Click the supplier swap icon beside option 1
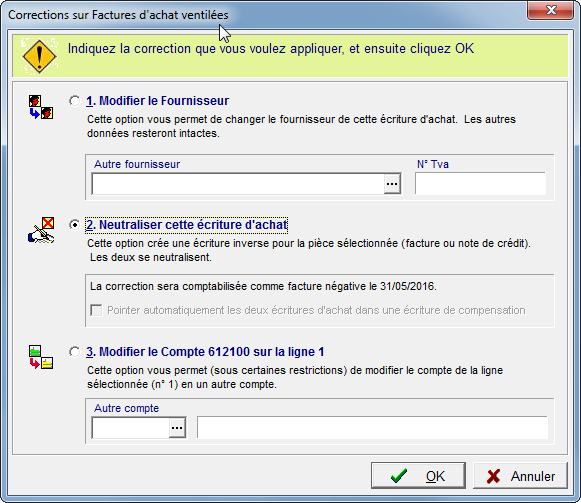581x503 pixels. tap(41, 107)
